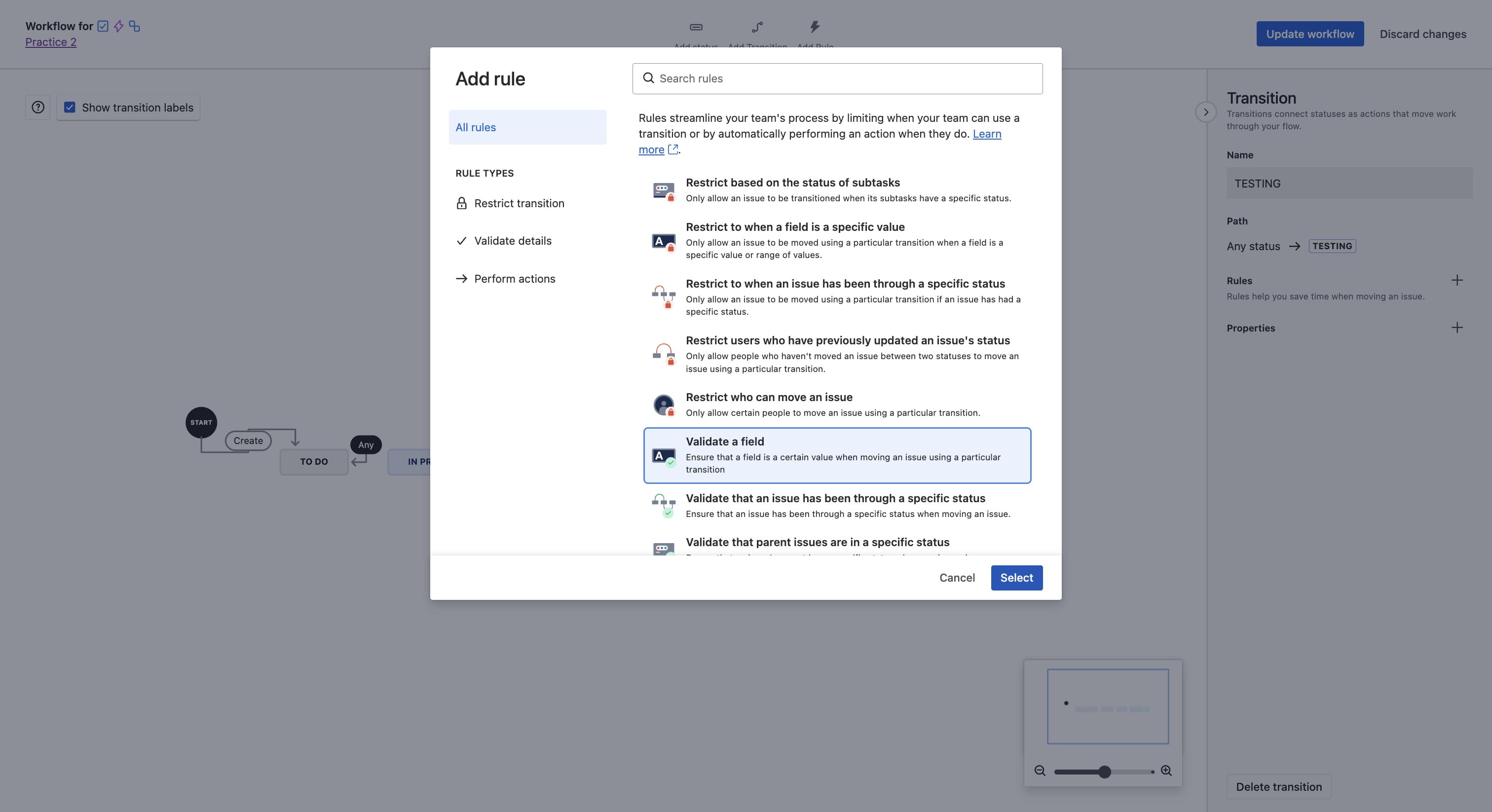Confirm with the Select button

(x=1016, y=578)
